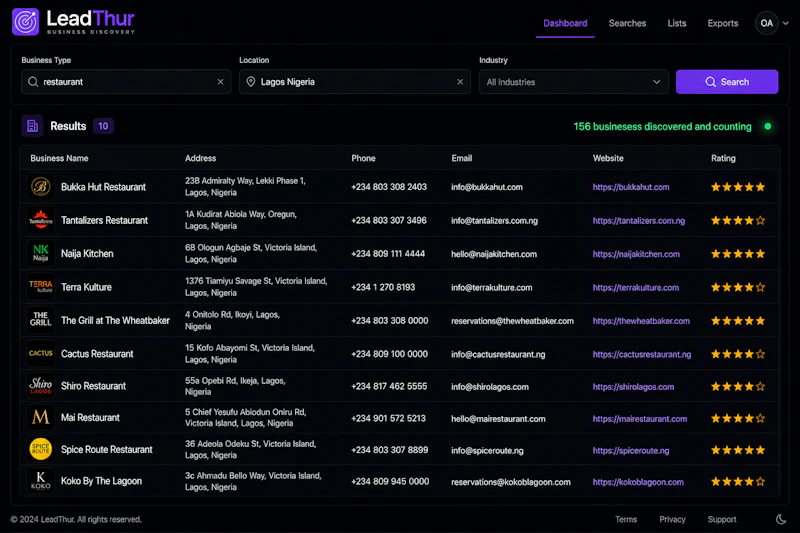The width and height of the screenshot is (800, 533).
Task: Open the cactusrestaurant.ng website link
Action: click(x=642, y=354)
